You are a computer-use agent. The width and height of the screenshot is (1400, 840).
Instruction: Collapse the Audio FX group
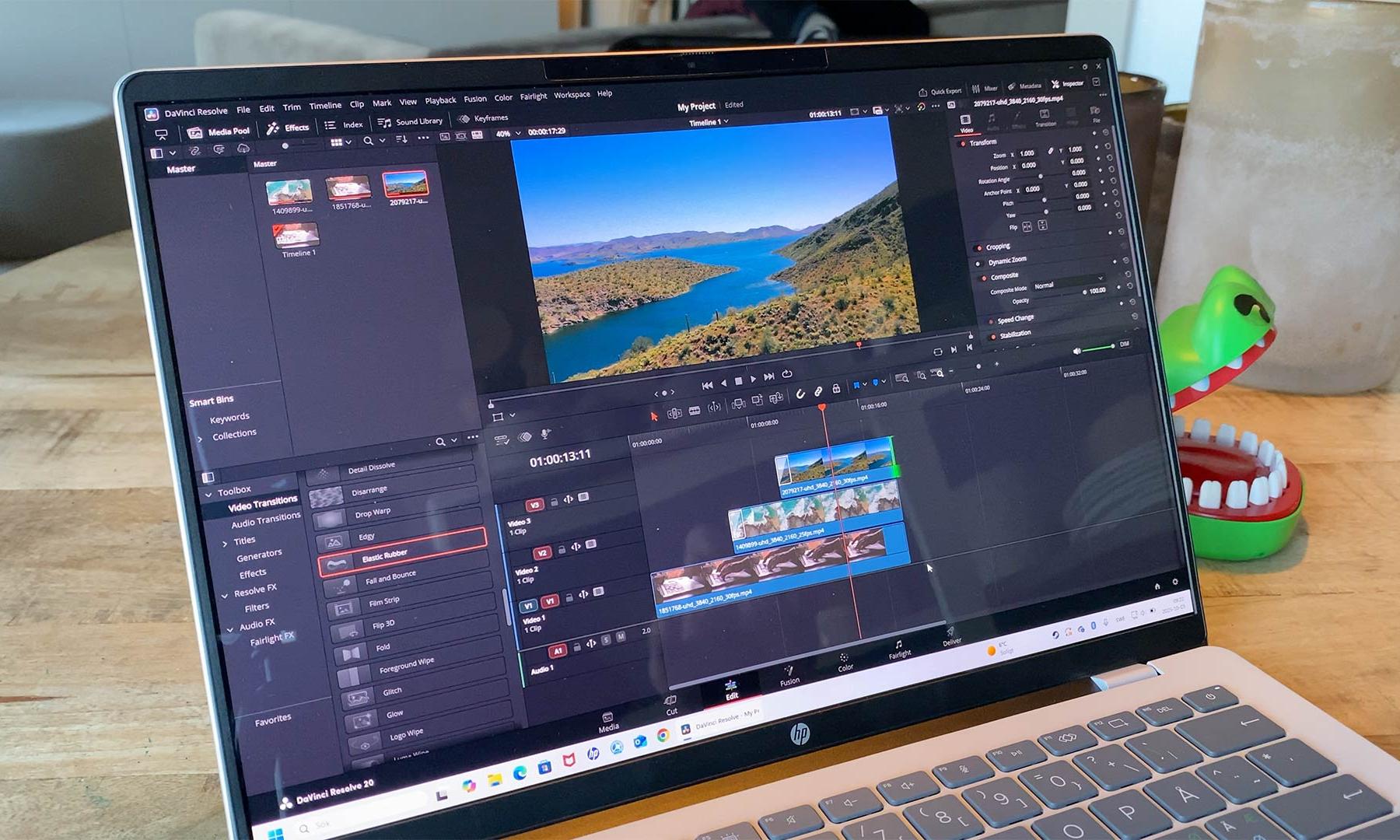coord(230,629)
